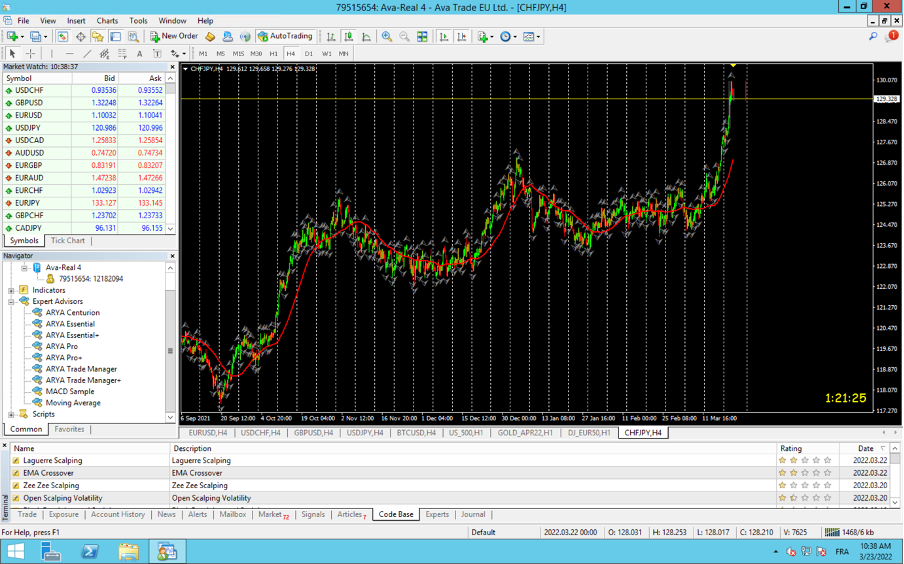Open ARYA Centurion expert advisor

pyautogui.click(x=73, y=313)
